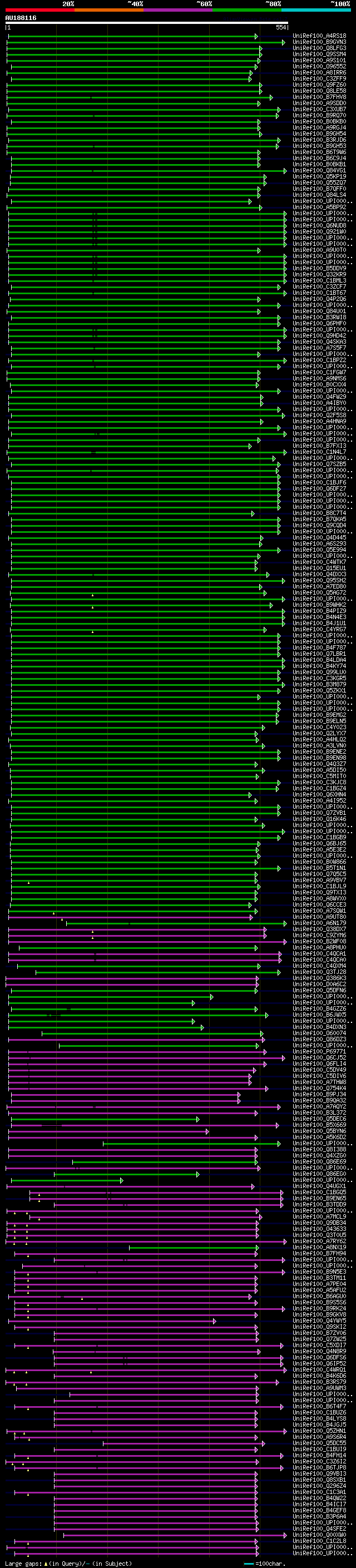
Task: Select the UniRef100_Q9FZ60 label
Action: click(x=319, y=85)
